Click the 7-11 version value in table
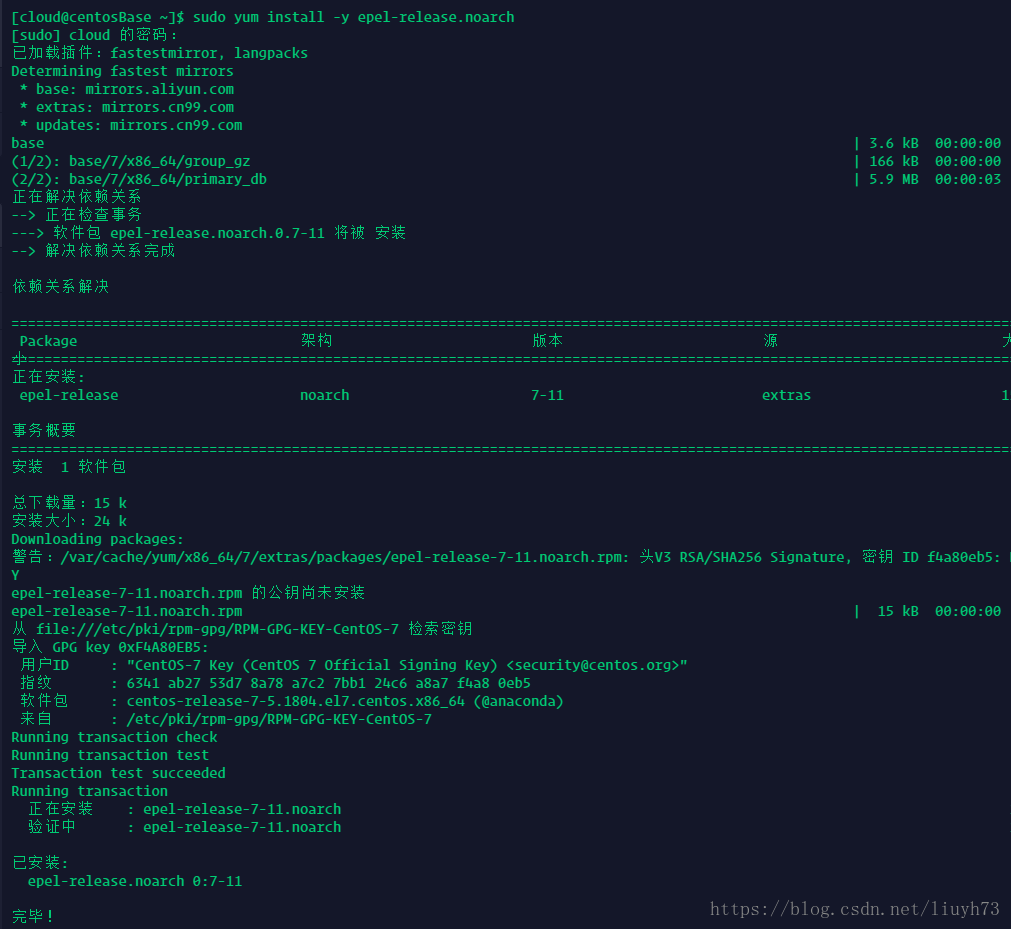 [x=547, y=395]
